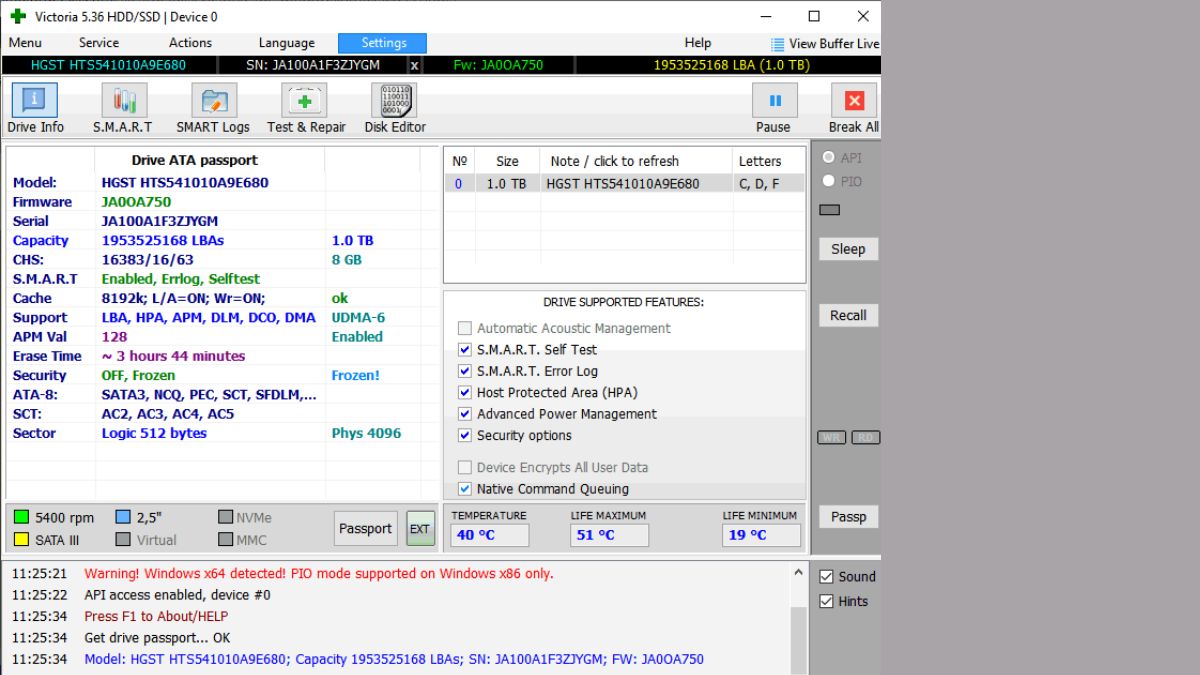The image size is (1200, 675).
Task: Click the small WR indicator button
Action: pos(832,438)
